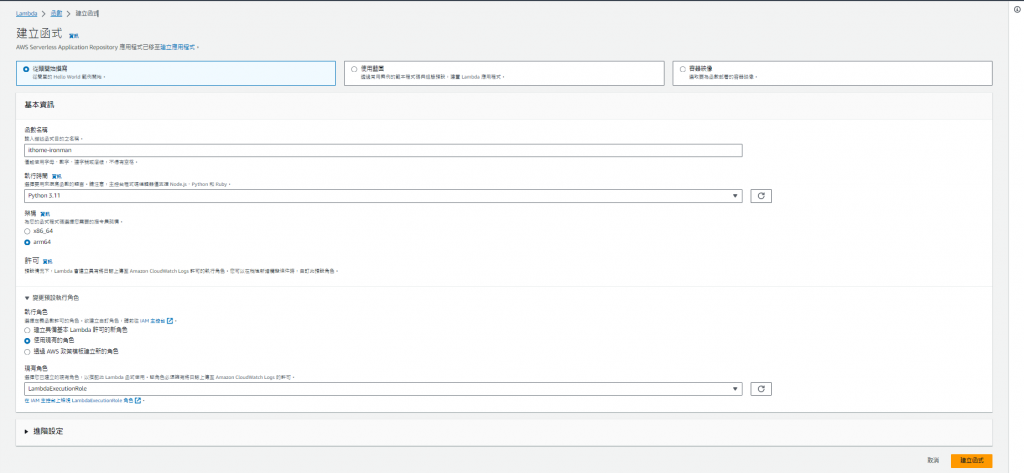Click the function name field containing ithome-ironman
Screen dimensions: 1024x473
(x=383, y=150)
